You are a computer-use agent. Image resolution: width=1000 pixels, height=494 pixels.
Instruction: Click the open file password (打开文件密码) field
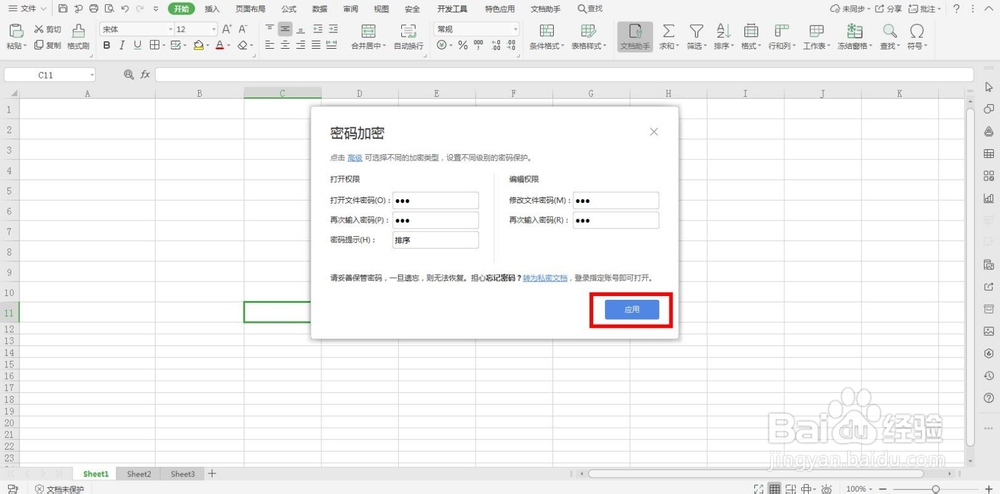pyautogui.click(x=436, y=200)
